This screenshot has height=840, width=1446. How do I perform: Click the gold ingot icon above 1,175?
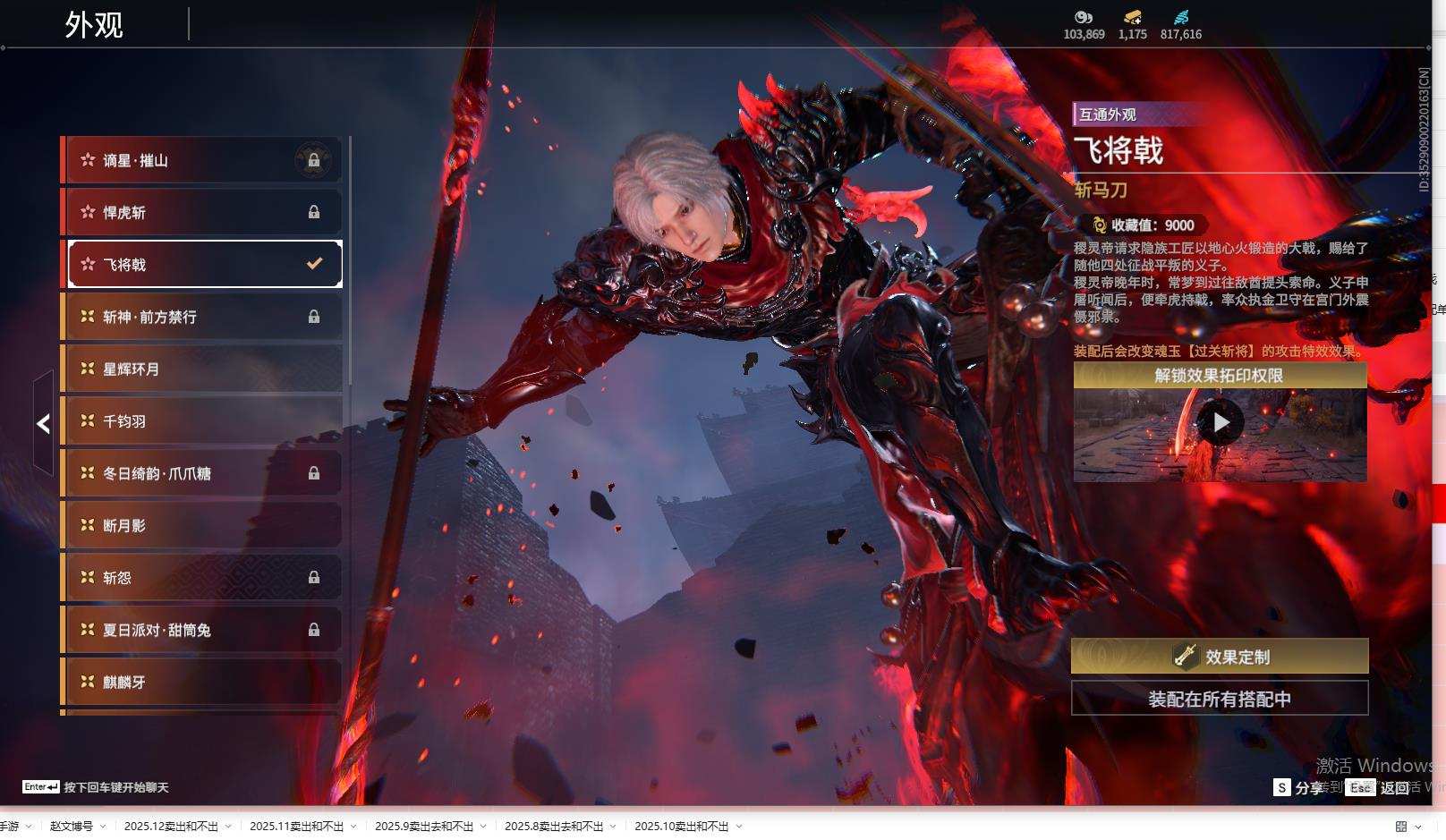coord(1133,17)
